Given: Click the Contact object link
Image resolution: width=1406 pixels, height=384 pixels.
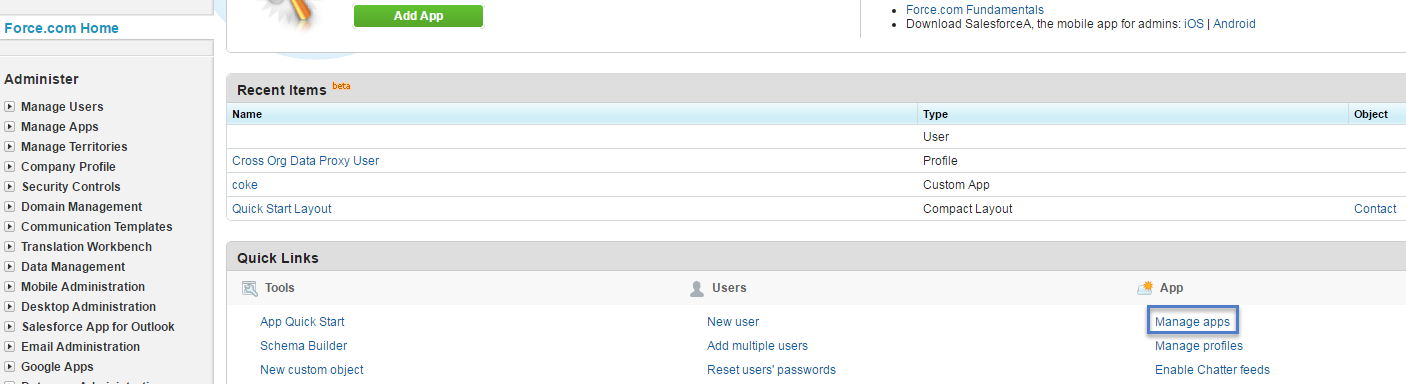Looking at the screenshot, I should (x=1375, y=209).
